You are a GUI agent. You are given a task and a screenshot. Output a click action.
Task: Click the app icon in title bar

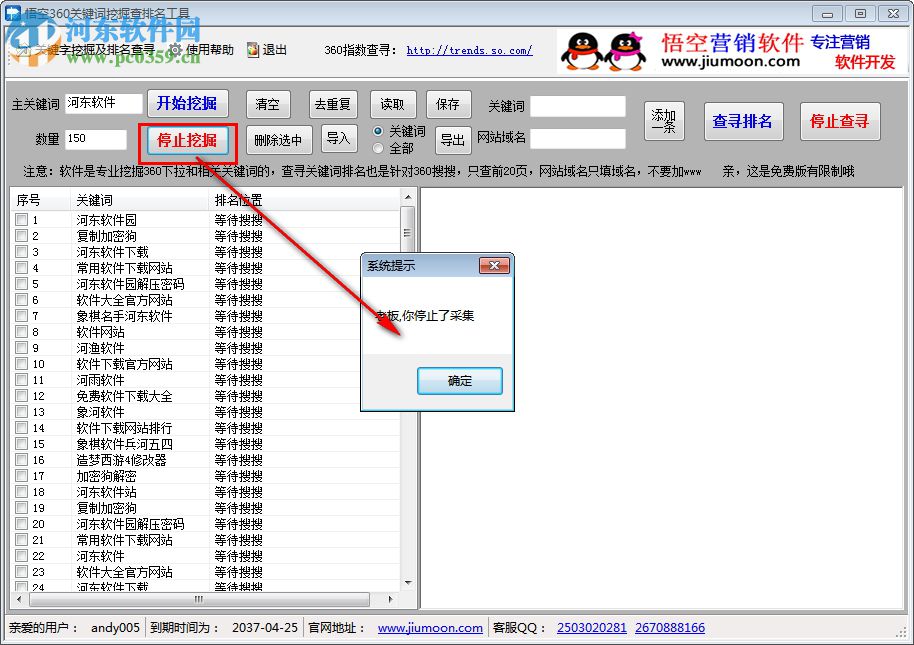coord(12,12)
